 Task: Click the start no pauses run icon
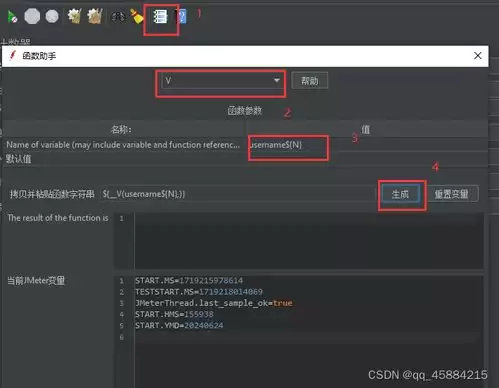coord(12,16)
